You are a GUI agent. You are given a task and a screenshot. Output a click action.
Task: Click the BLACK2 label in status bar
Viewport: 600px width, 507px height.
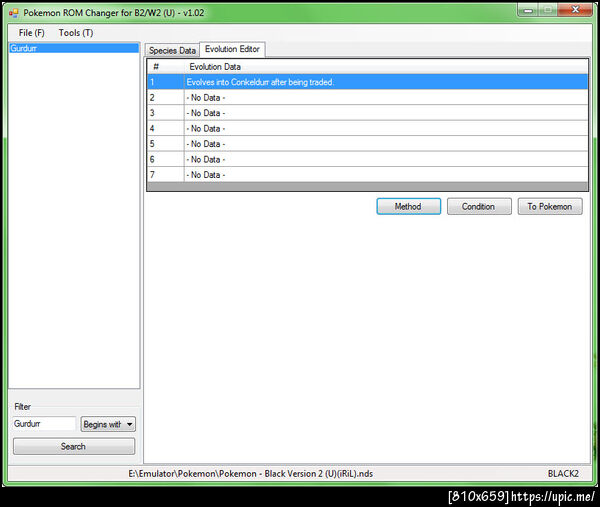(563, 474)
